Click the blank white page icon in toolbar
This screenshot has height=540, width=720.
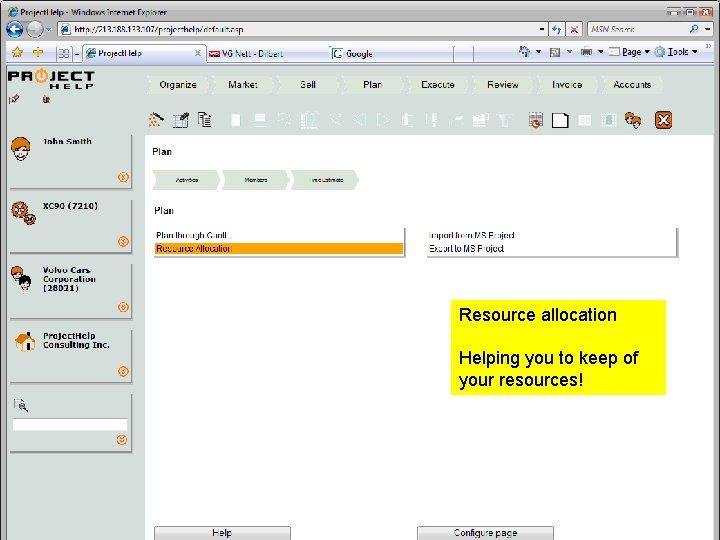coord(560,120)
